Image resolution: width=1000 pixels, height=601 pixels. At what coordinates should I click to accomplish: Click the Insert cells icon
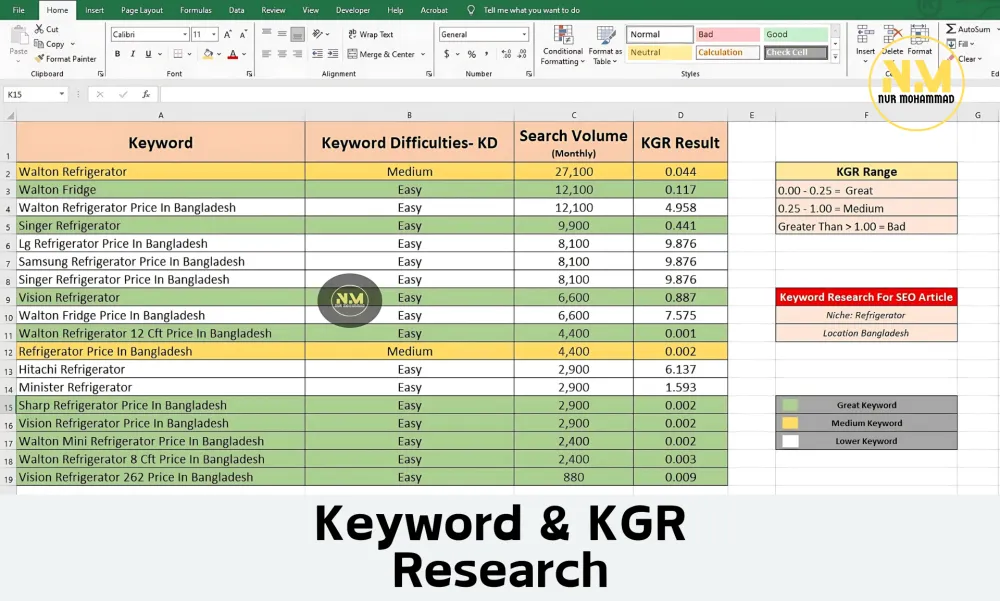coord(865,35)
